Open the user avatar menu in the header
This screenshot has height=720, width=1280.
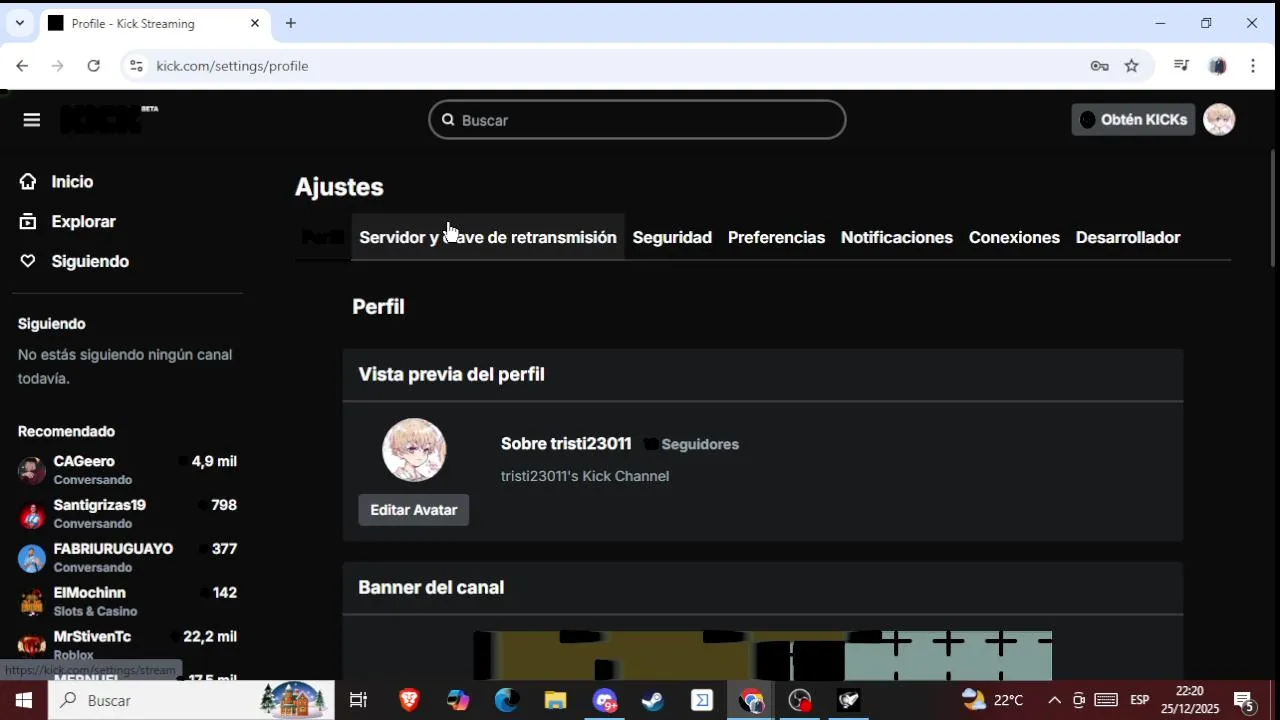(x=1219, y=120)
